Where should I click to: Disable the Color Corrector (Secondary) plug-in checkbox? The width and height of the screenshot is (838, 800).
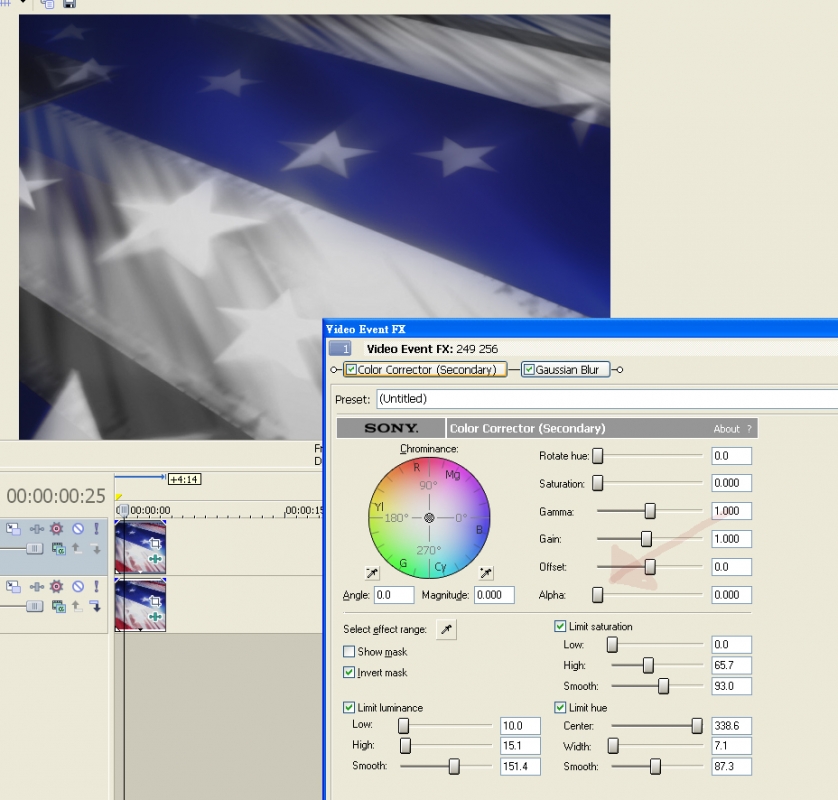(351, 370)
